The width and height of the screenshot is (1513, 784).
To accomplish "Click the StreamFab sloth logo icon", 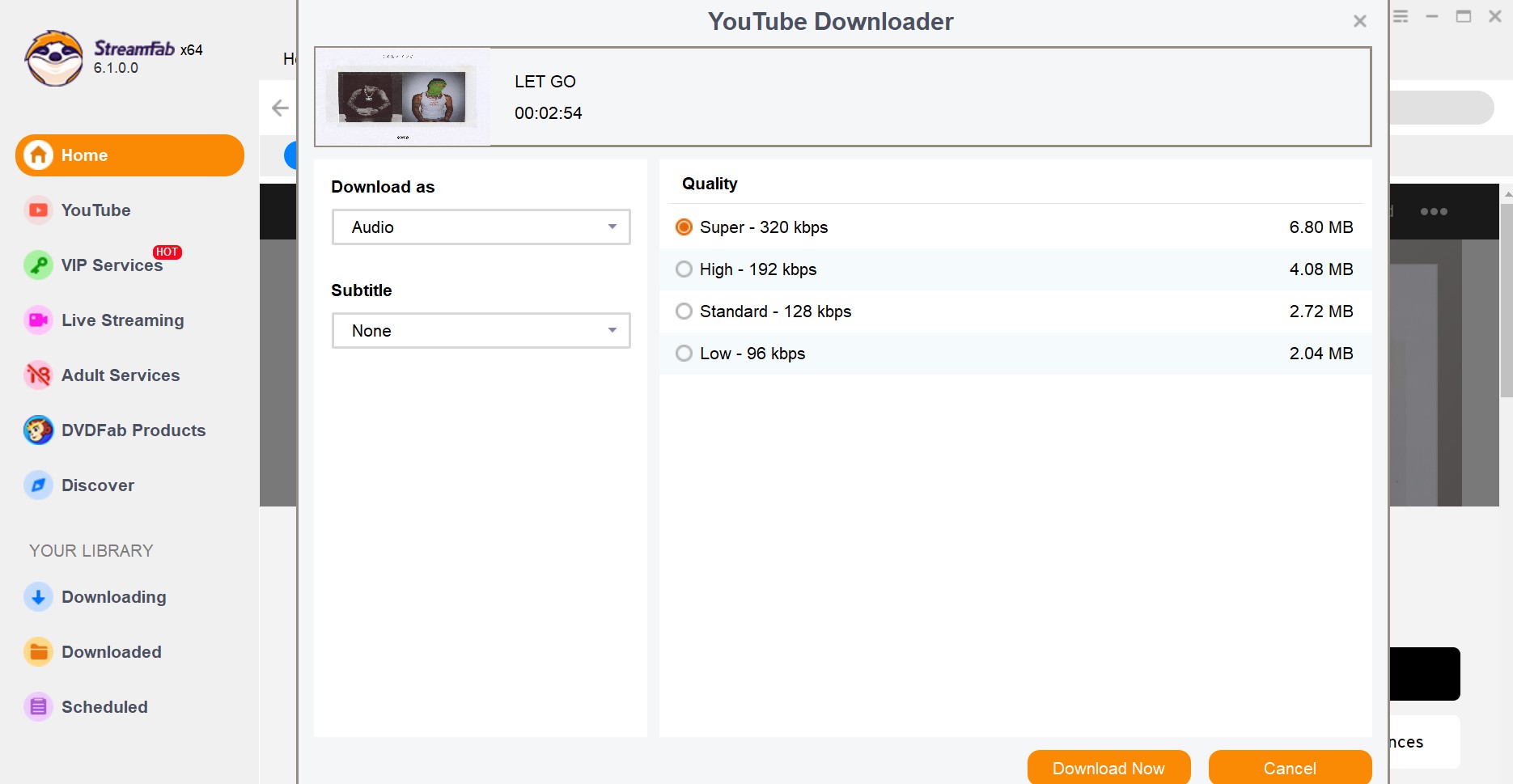I will tap(53, 58).
